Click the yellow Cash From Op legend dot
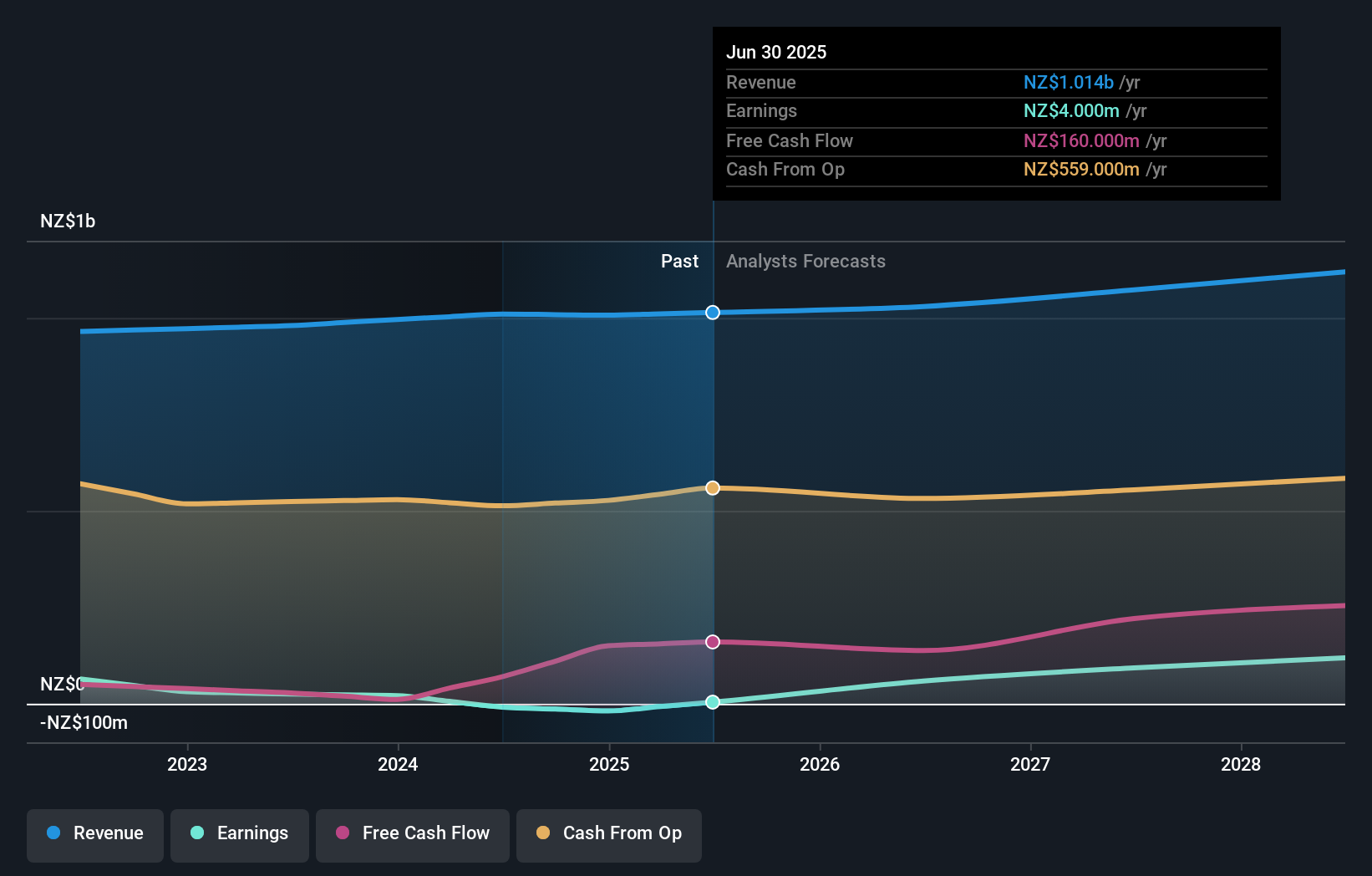Image resolution: width=1372 pixels, height=876 pixels. click(544, 834)
